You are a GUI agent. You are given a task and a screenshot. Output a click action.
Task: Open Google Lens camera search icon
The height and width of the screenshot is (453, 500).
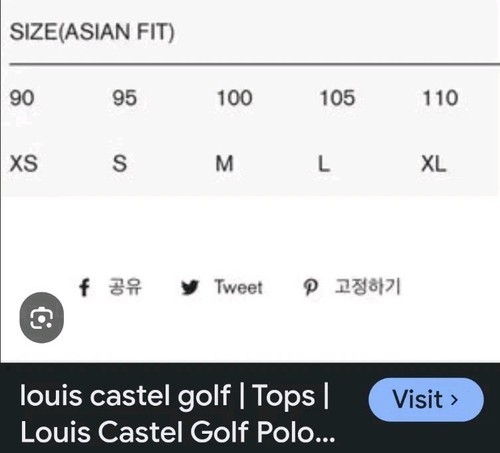coord(42,317)
